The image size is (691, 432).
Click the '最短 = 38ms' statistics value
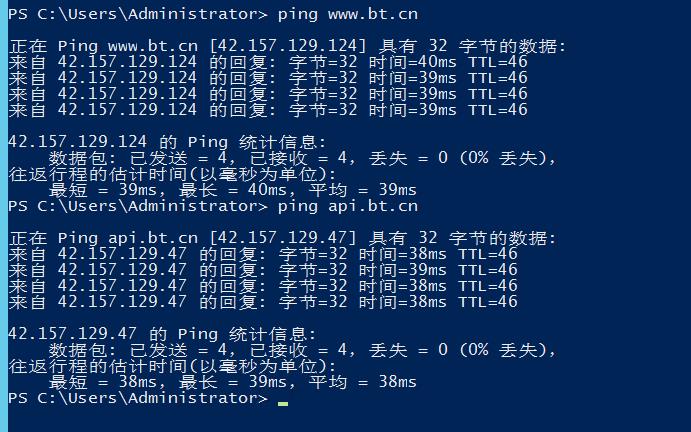point(107,382)
